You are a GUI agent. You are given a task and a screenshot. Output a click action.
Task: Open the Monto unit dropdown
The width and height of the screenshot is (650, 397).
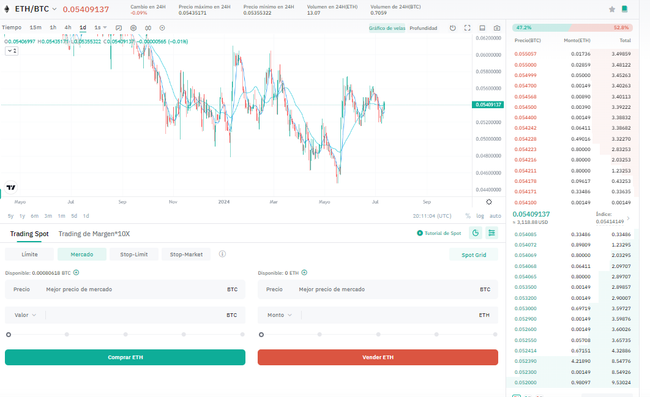pyautogui.click(x=279, y=315)
